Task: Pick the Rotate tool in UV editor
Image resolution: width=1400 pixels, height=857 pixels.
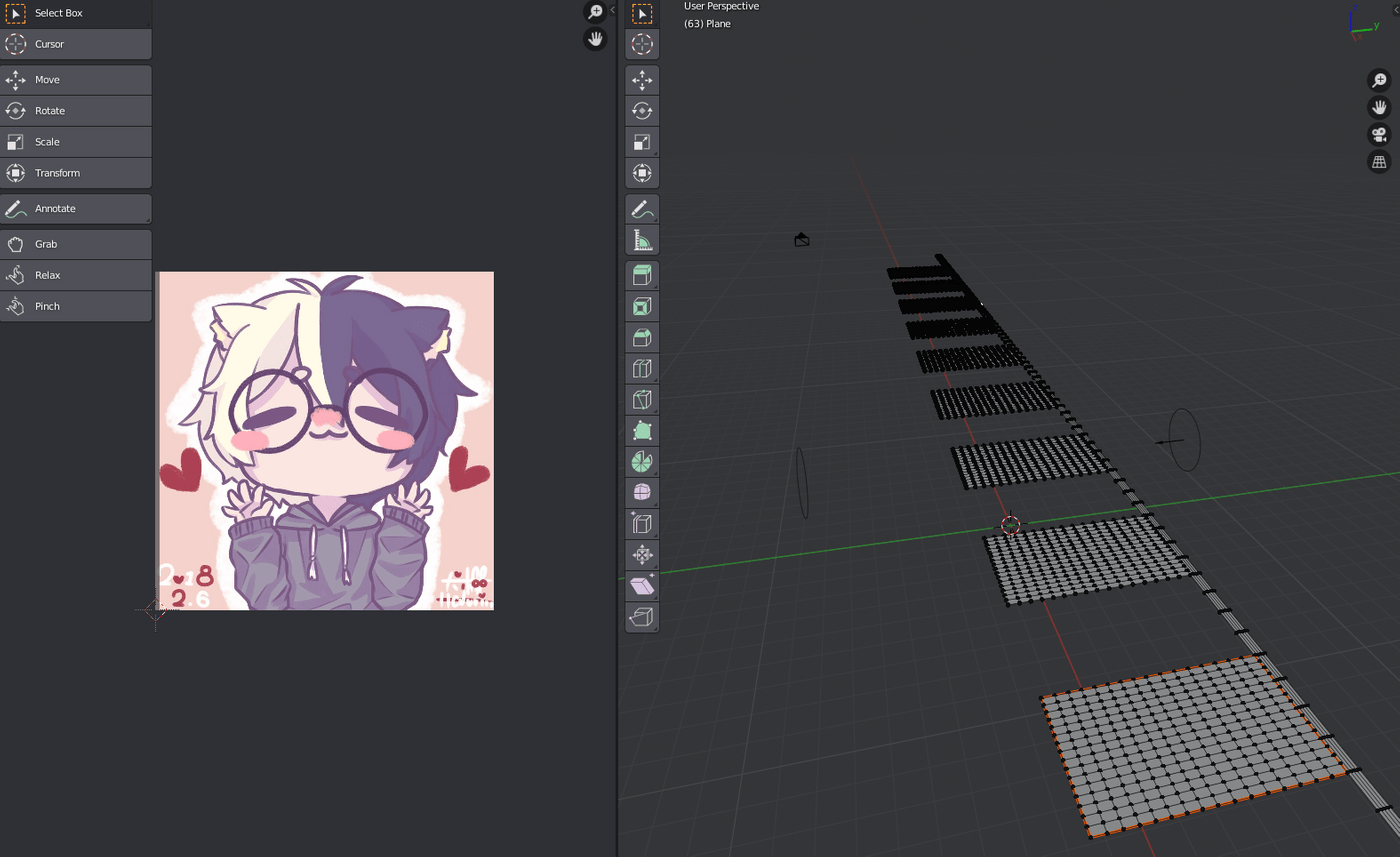Action: [x=76, y=111]
